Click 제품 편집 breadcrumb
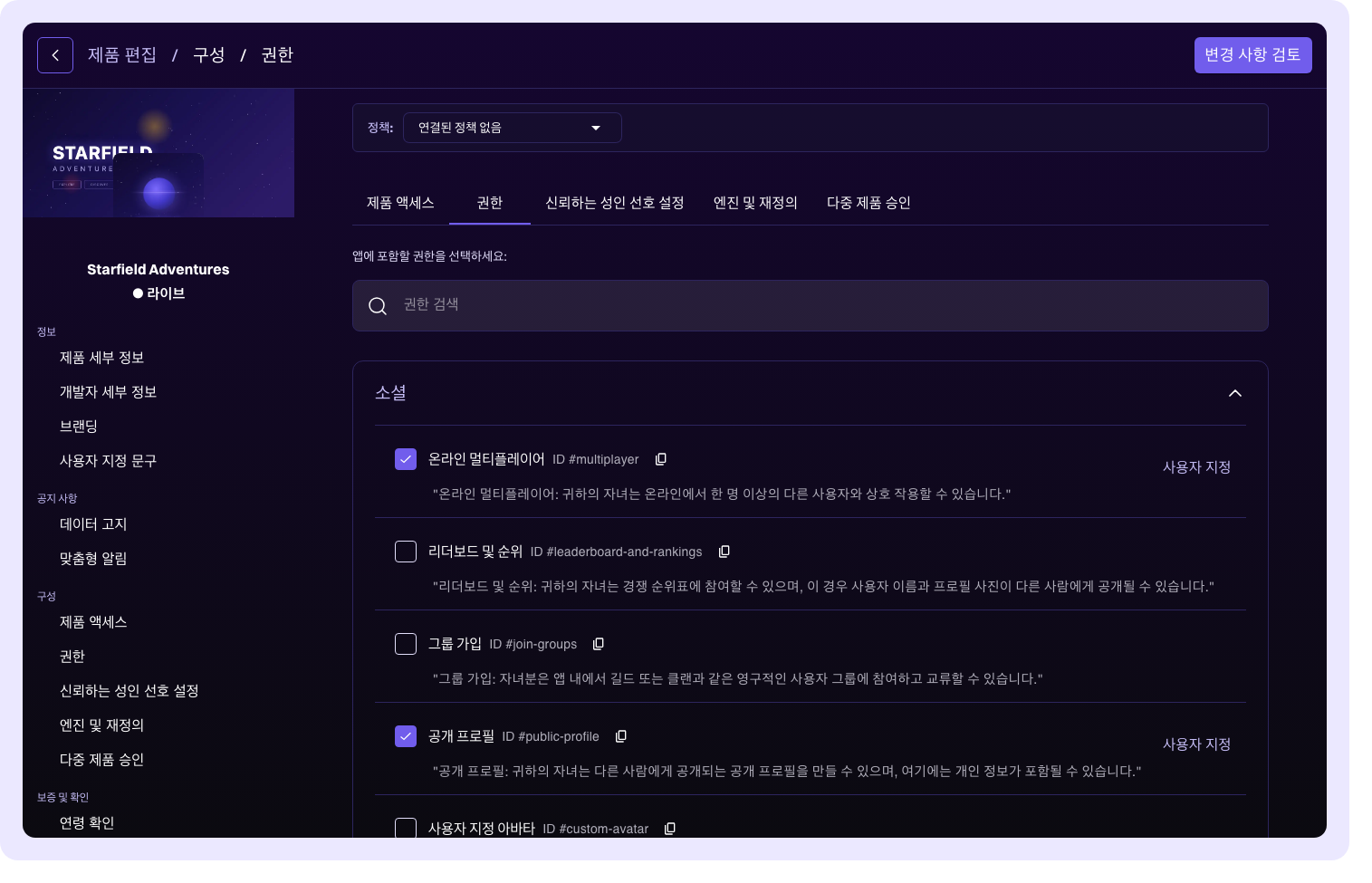This screenshot has width=1372, height=883. tap(122, 55)
